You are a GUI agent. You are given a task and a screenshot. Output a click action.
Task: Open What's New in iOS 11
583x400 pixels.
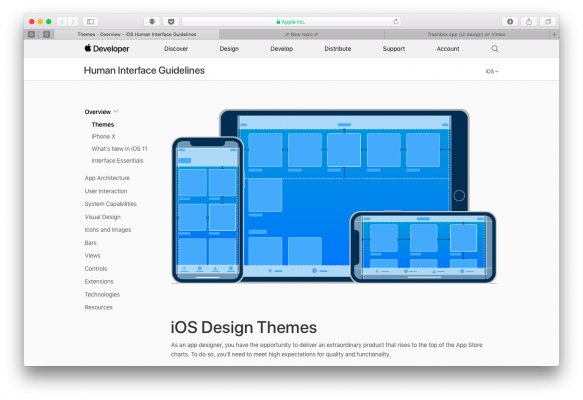point(119,149)
